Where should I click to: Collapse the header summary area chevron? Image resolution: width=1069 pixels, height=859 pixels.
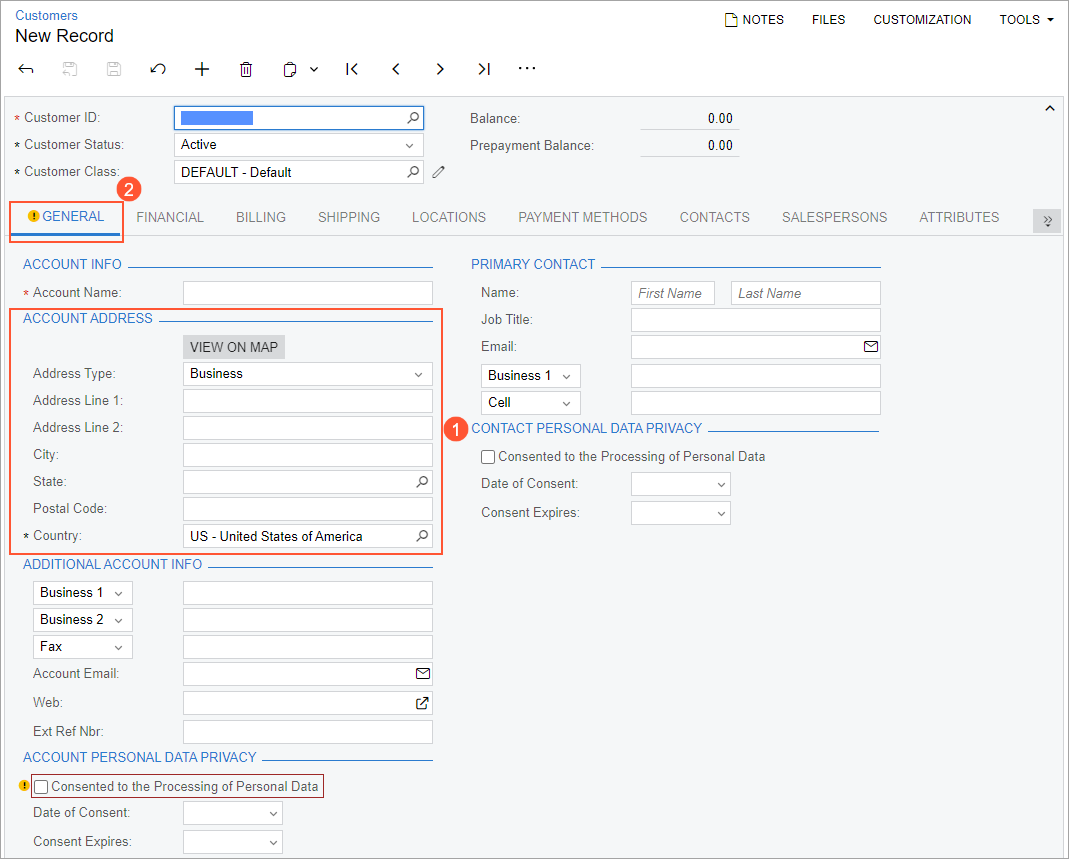click(1049, 108)
